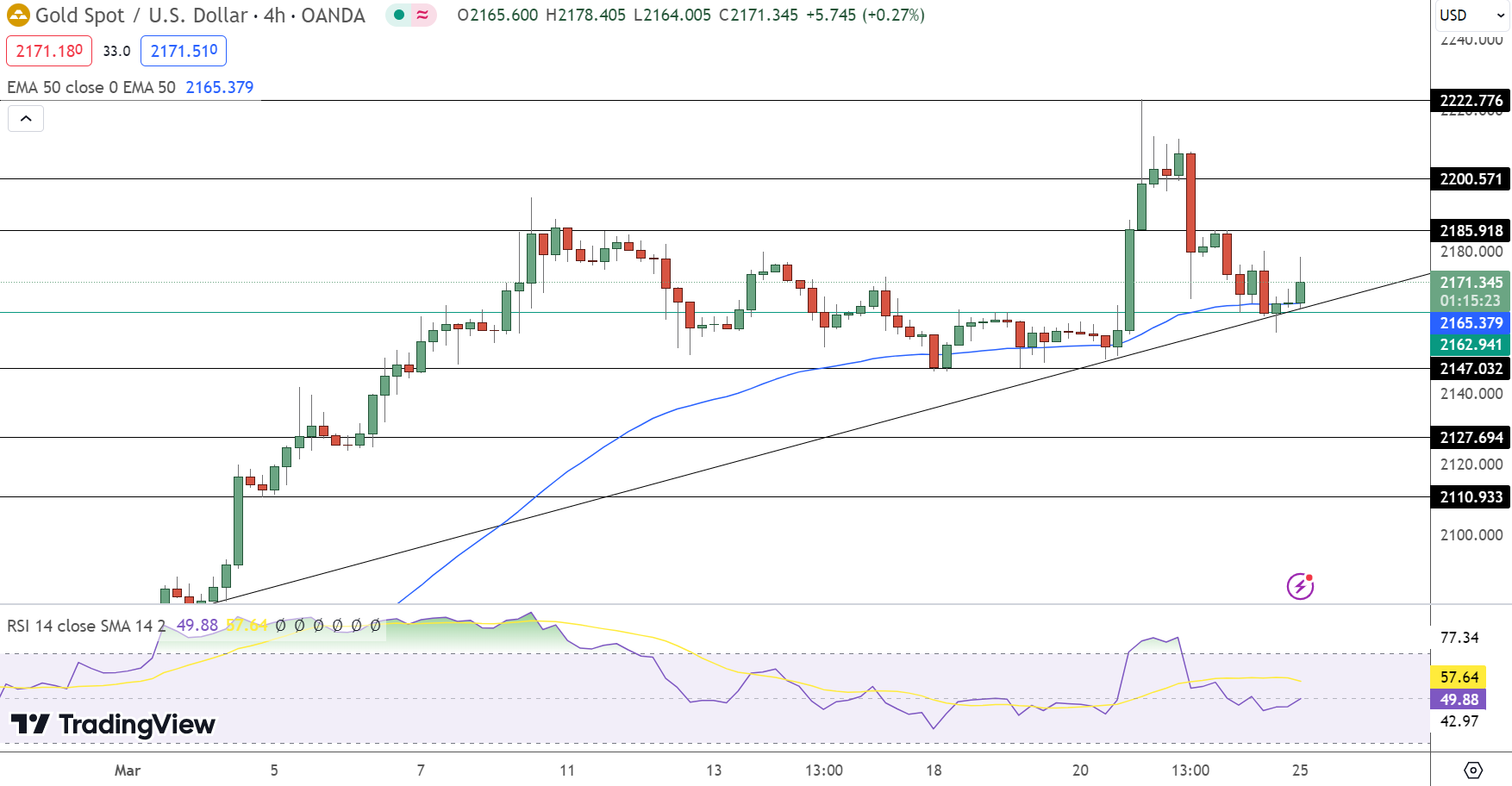Click the Gold Spot symbol logo icon
The width and height of the screenshot is (1512, 786).
[x=18, y=15]
